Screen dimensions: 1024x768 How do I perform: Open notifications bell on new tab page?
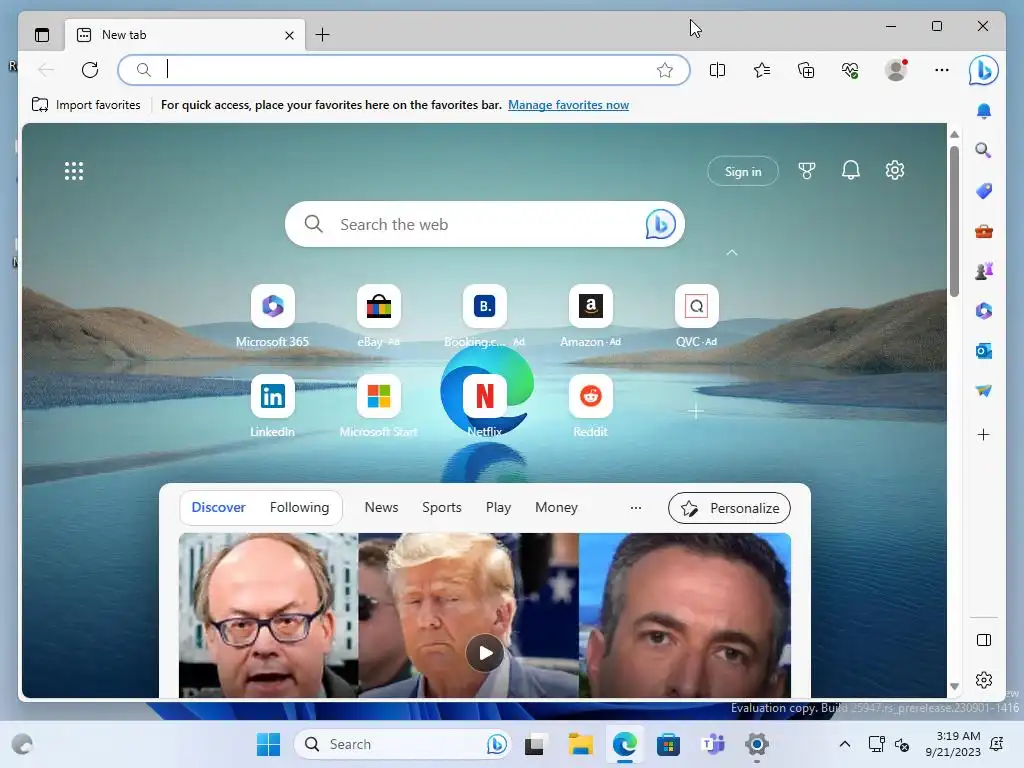tap(850, 170)
